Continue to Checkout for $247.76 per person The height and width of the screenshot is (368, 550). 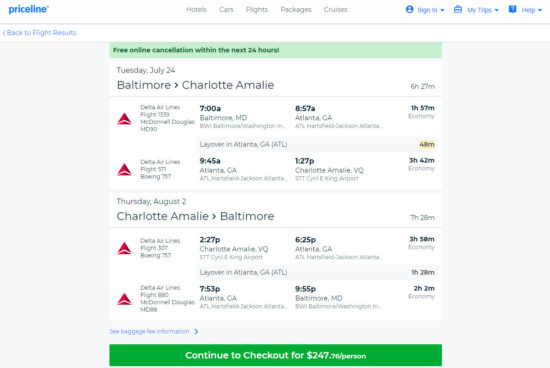click(275, 355)
